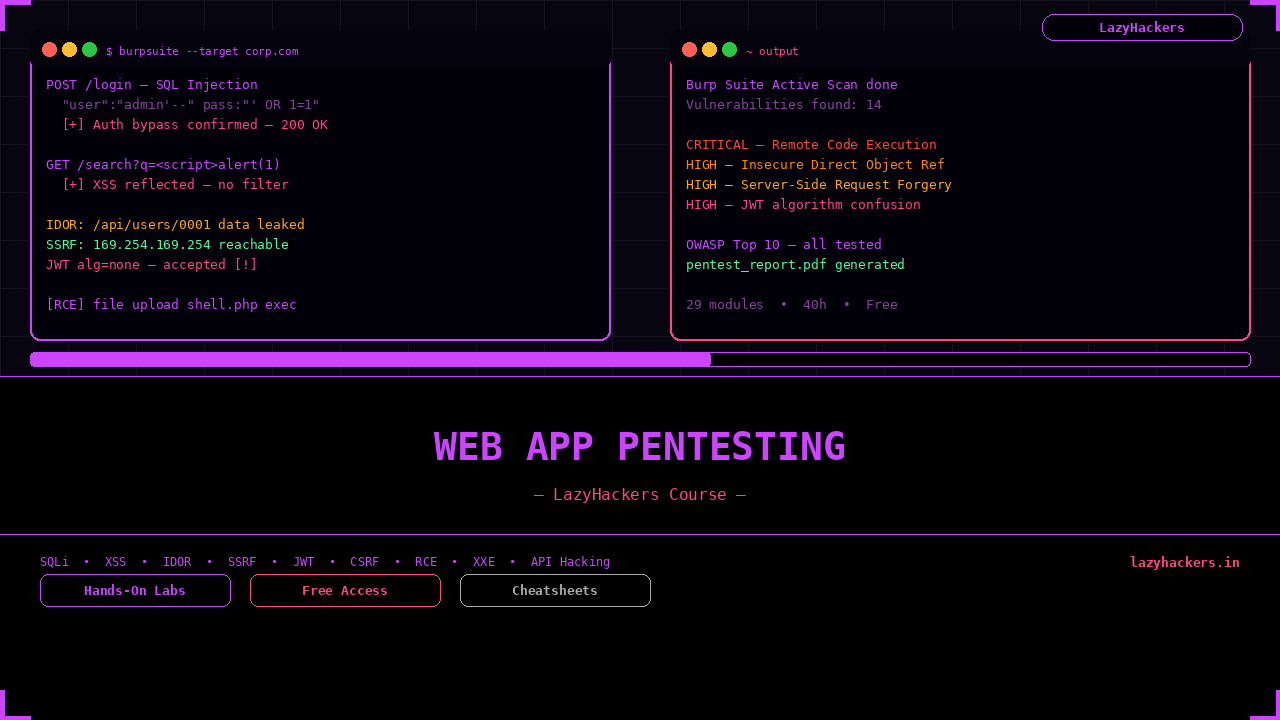1280x720 pixels.
Task: Click the green dot on burpsuite terminal
Action: (x=89, y=50)
